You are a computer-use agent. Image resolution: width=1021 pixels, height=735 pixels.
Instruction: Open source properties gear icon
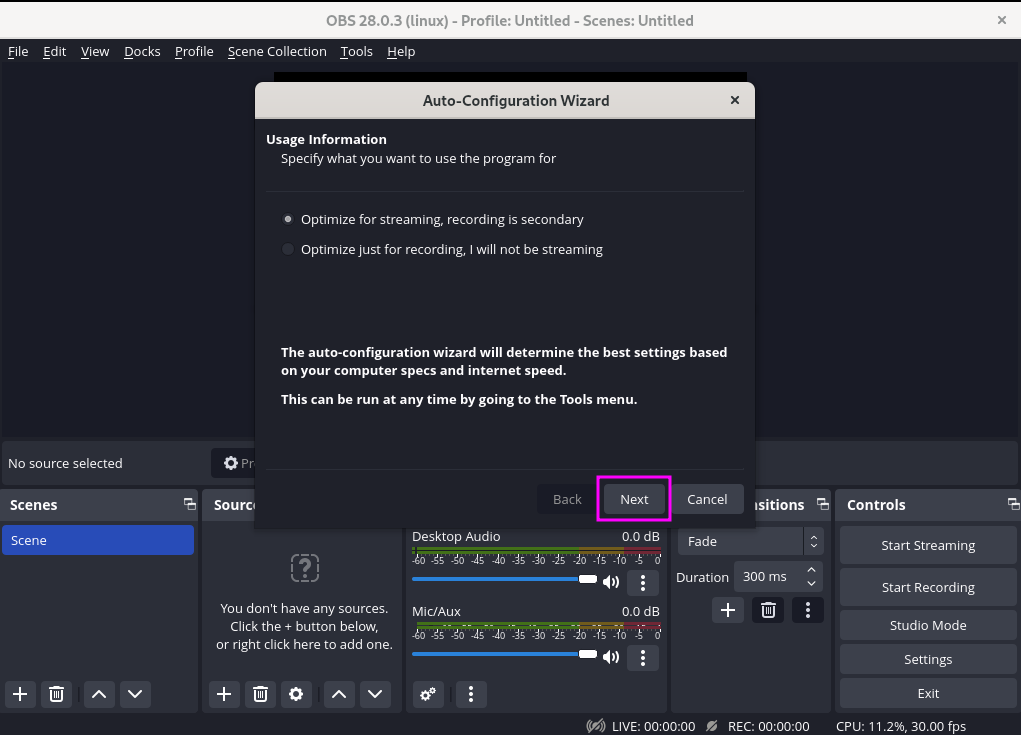coord(296,694)
